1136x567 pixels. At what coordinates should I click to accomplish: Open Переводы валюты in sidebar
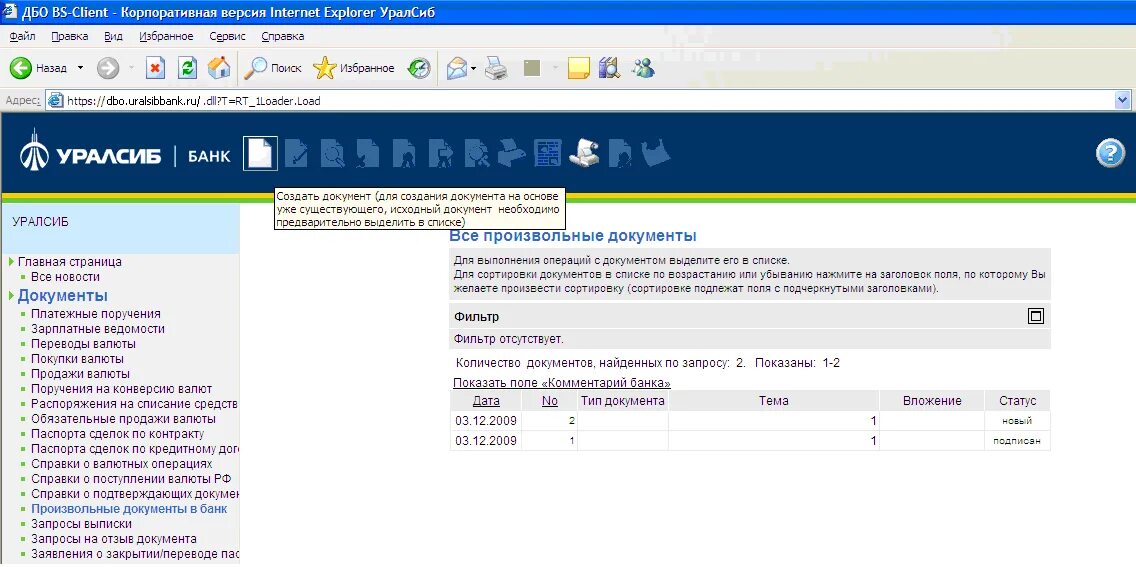click(83, 344)
